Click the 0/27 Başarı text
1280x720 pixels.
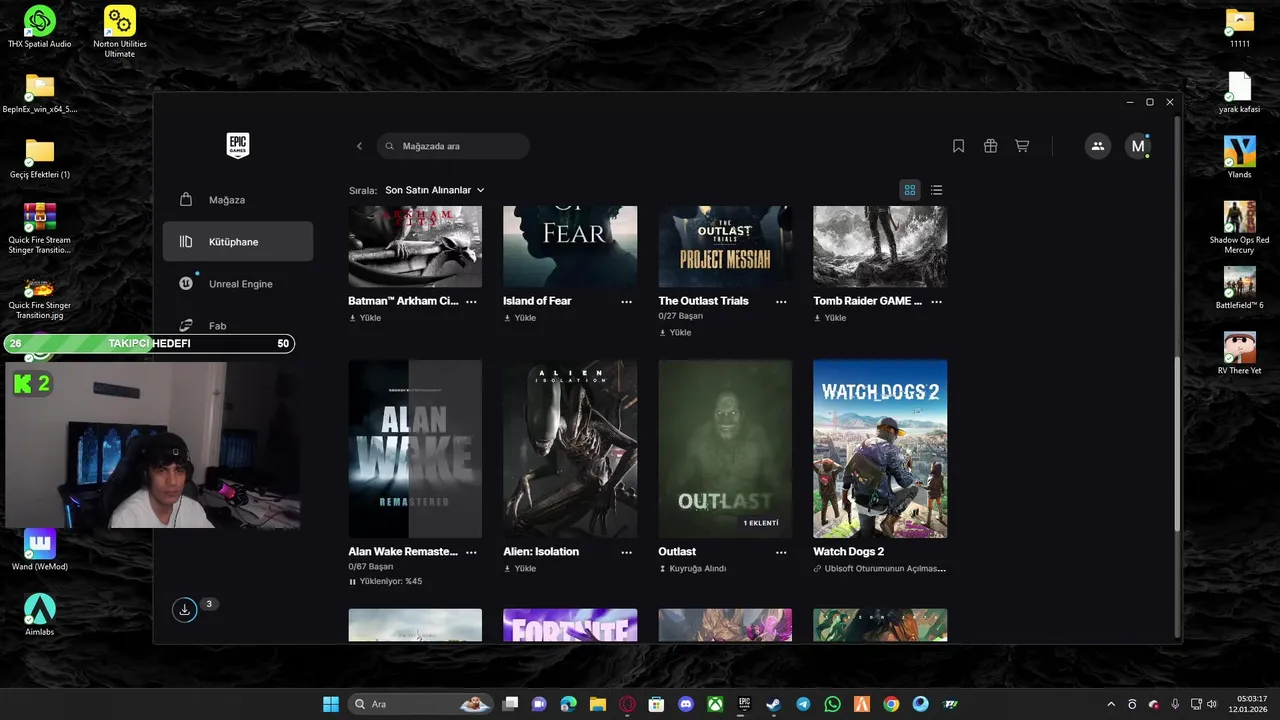pyautogui.click(x=680, y=316)
